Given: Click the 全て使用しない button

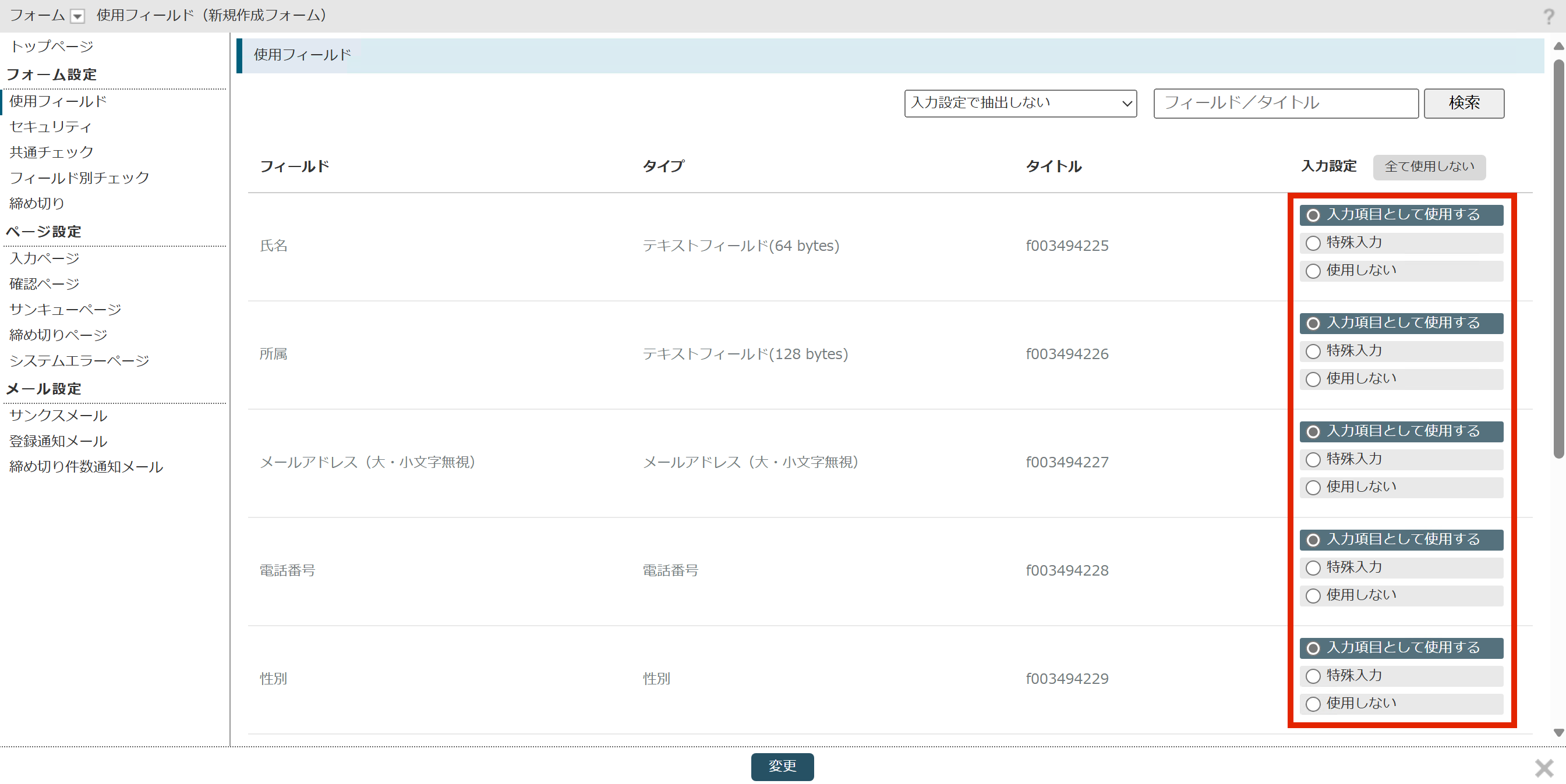Looking at the screenshot, I should [x=1429, y=166].
